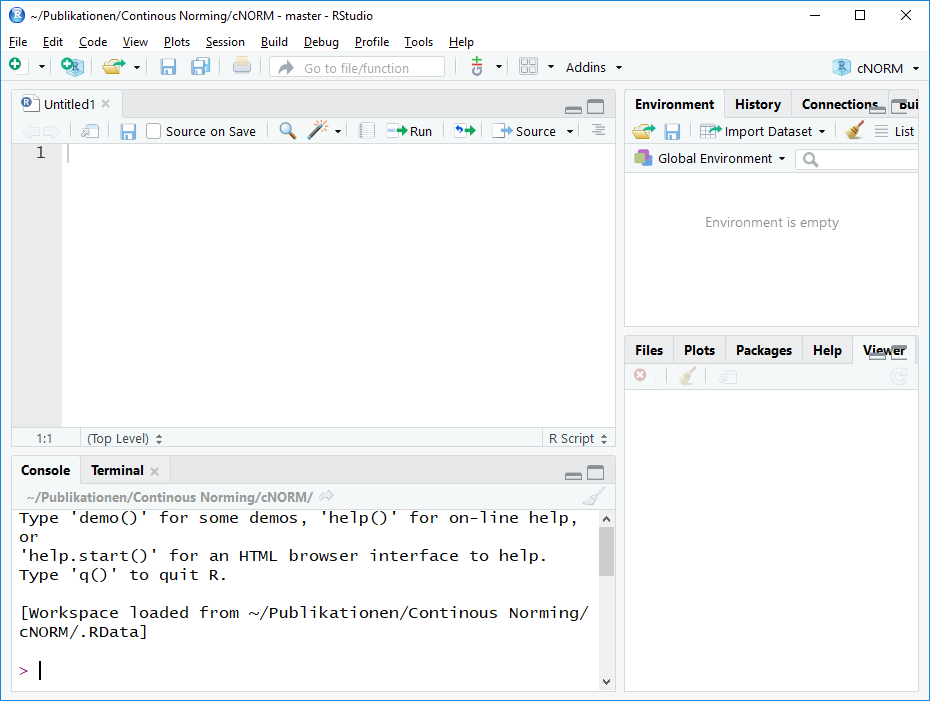Click the Re-run previous code icon
The width and height of the screenshot is (930, 701).
click(x=464, y=131)
